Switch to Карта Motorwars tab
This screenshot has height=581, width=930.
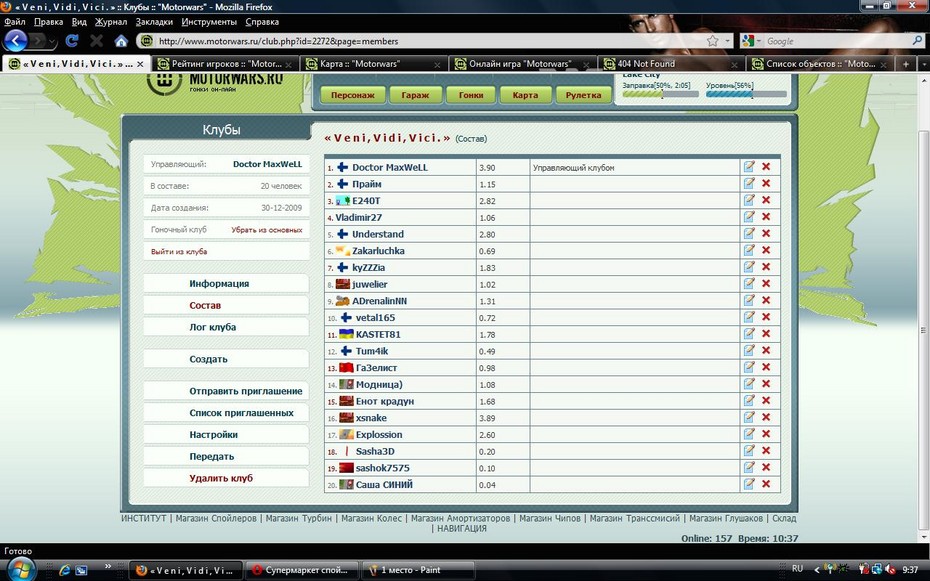[374, 64]
